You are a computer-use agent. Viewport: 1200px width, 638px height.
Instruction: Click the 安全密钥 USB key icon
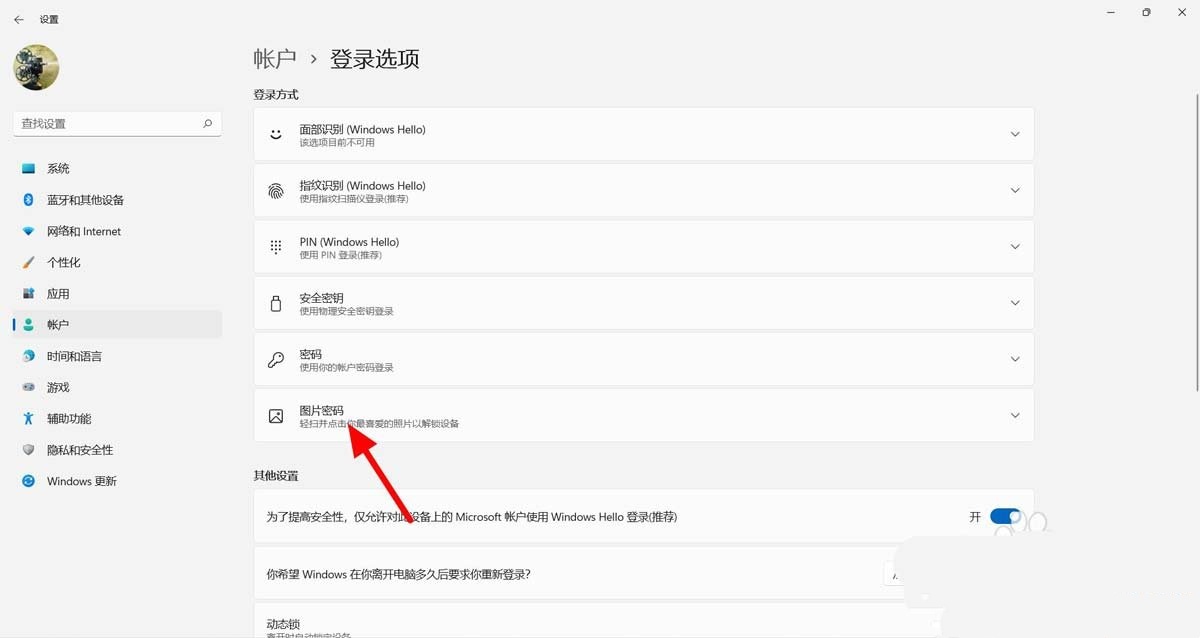point(275,302)
